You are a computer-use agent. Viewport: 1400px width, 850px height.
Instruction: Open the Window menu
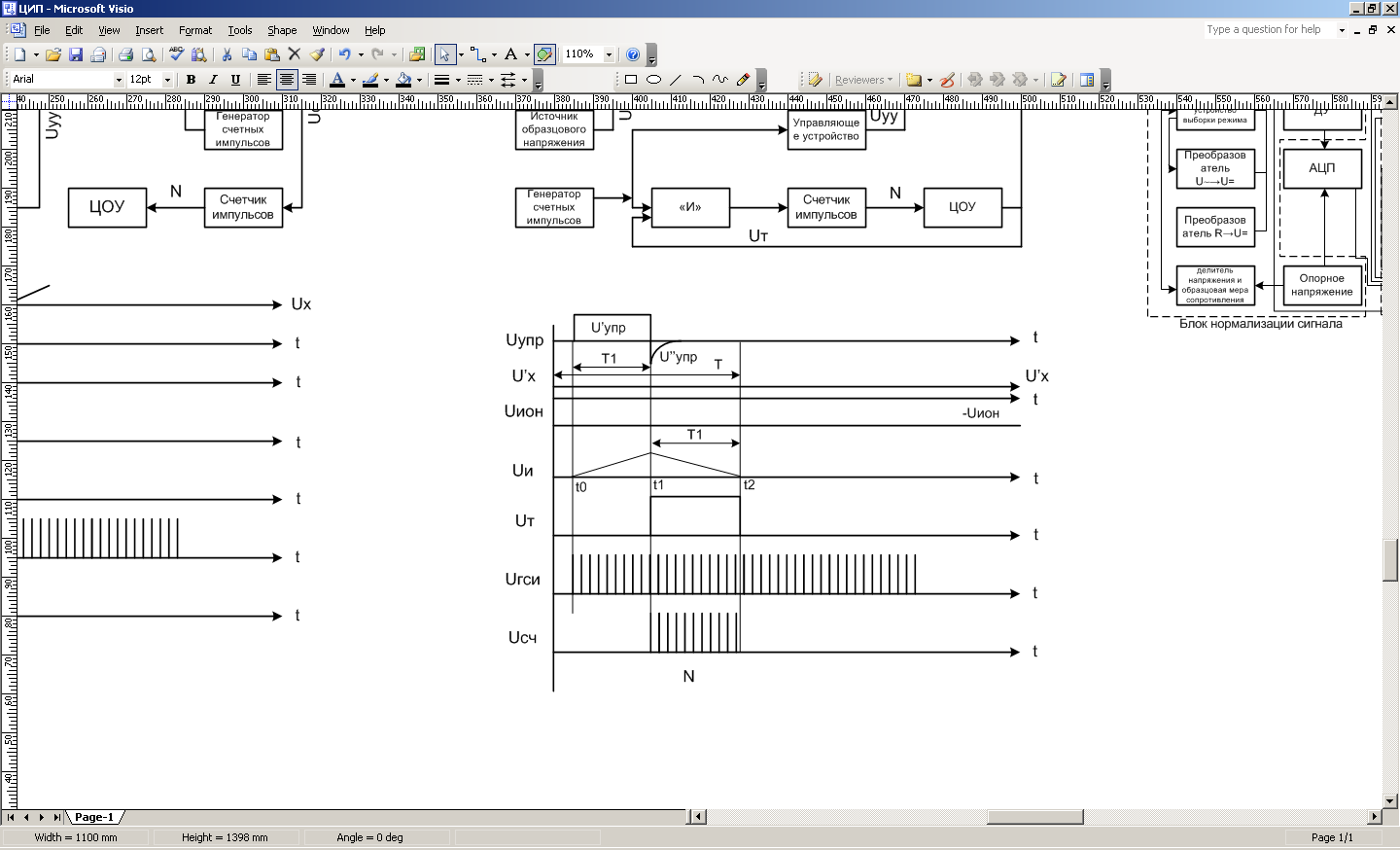pos(331,30)
